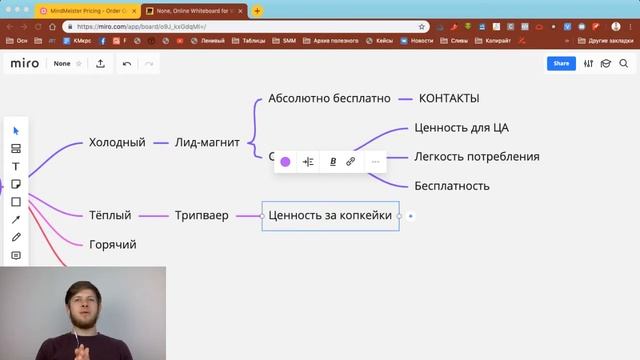Bookmark this page with the star icon
The height and width of the screenshot is (360, 640).
coord(422,27)
